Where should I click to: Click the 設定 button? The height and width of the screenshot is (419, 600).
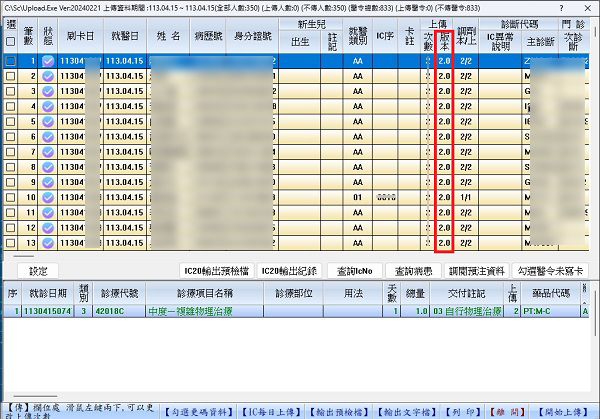38,271
